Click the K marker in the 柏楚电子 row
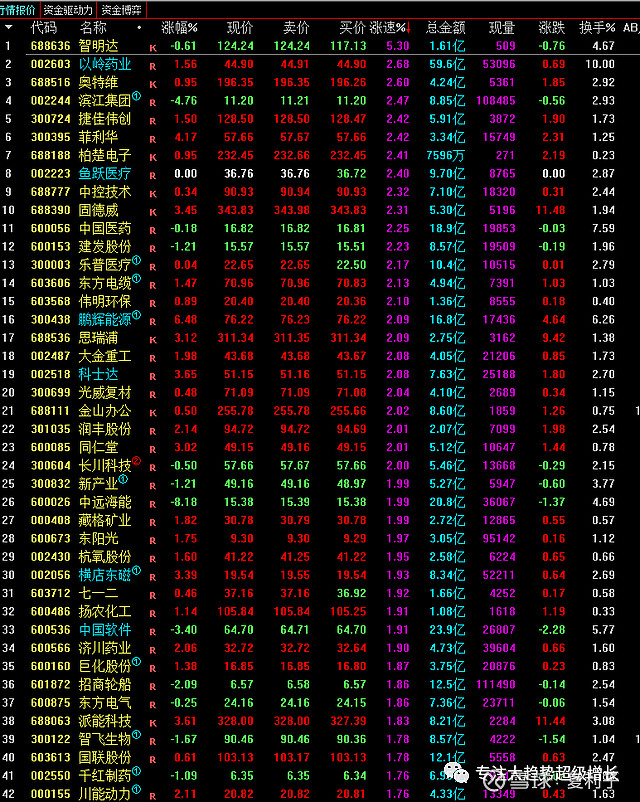 tap(153, 158)
